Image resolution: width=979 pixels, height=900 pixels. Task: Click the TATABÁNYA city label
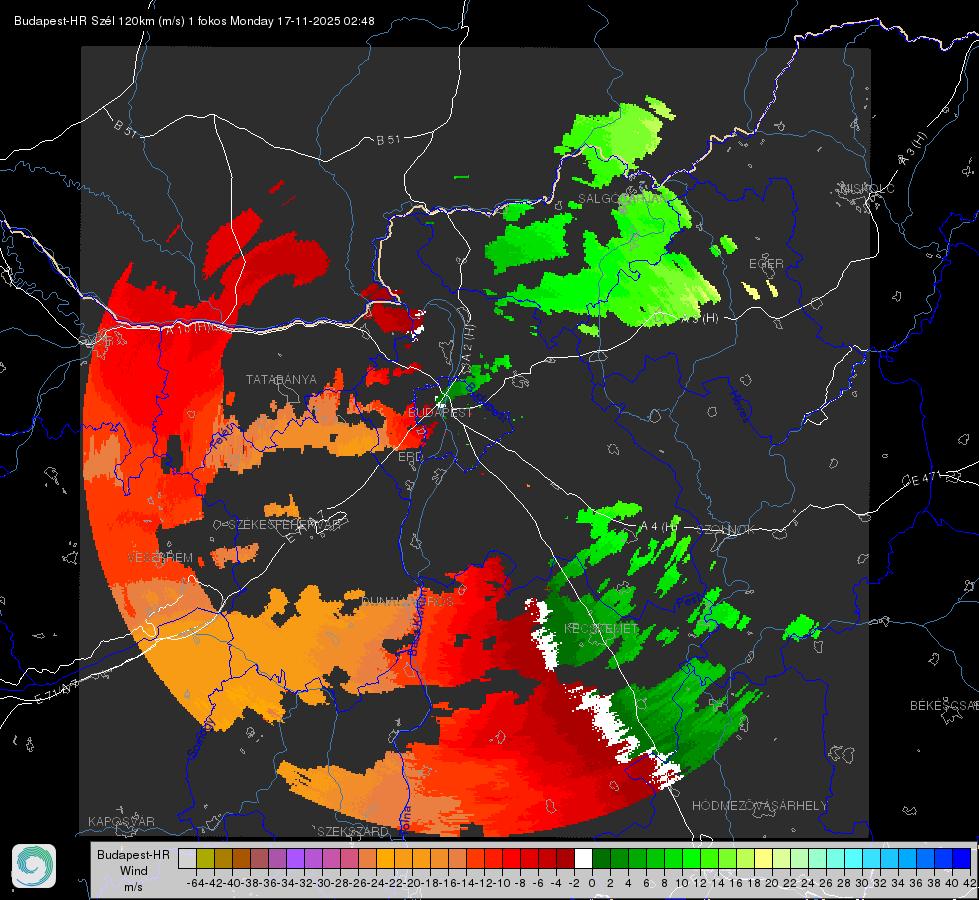point(281,379)
